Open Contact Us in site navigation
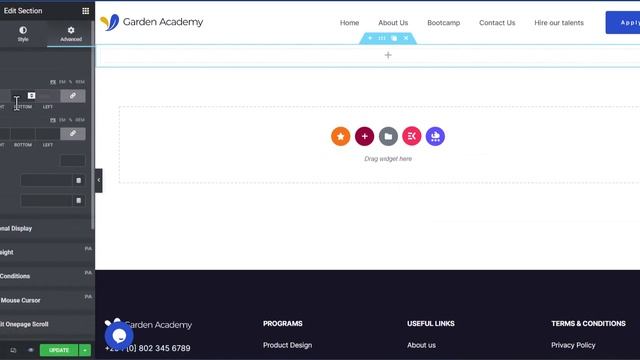The height and width of the screenshot is (360, 640). click(497, 23)
